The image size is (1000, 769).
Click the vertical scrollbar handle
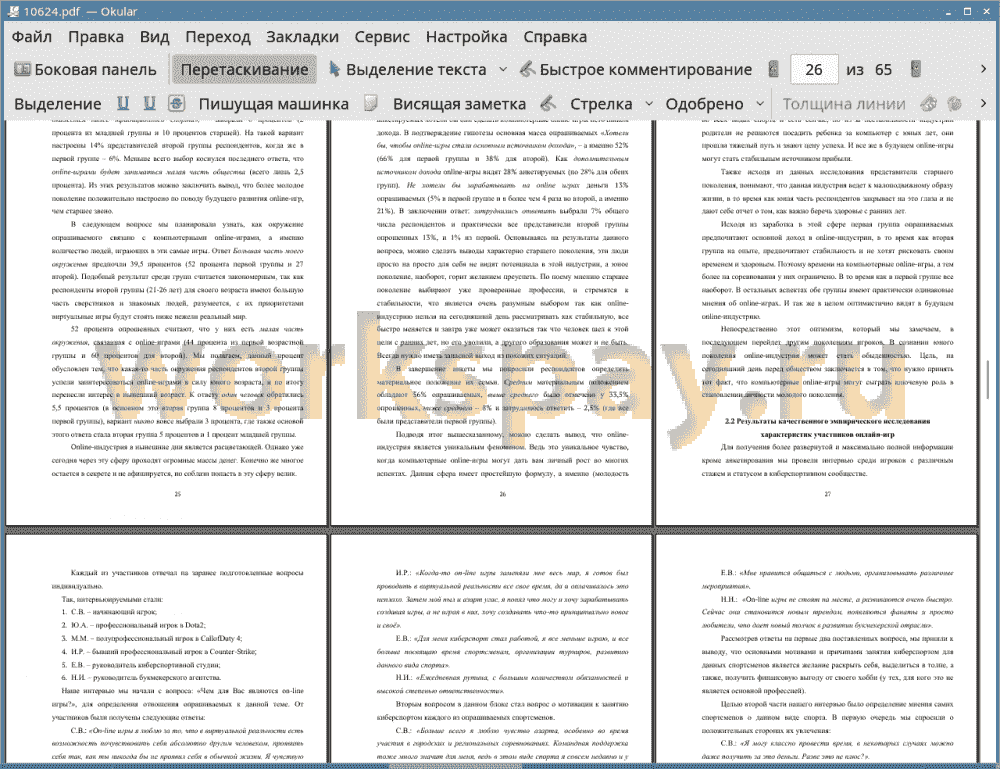click(x=988, y=379)
